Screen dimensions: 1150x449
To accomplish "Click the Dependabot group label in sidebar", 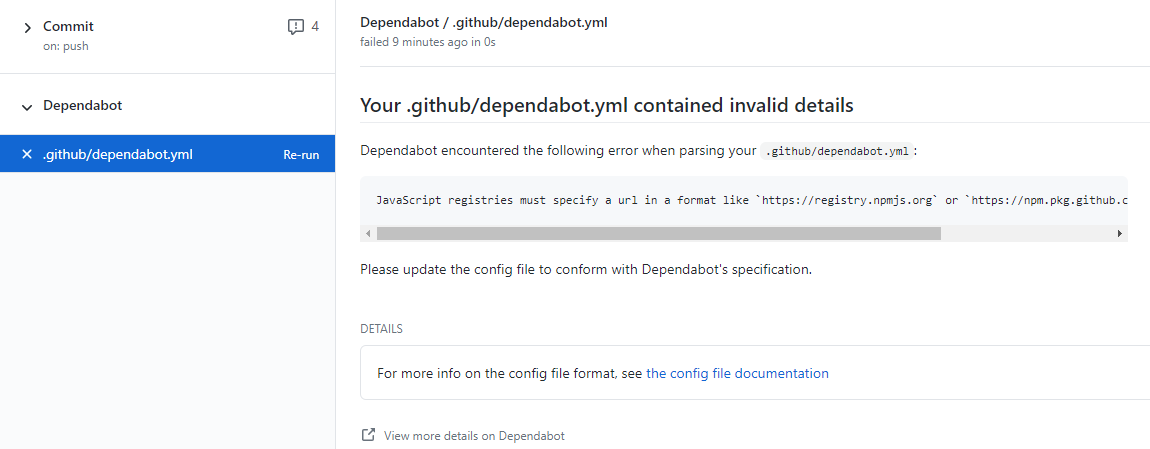I will (x=83, y=105).
